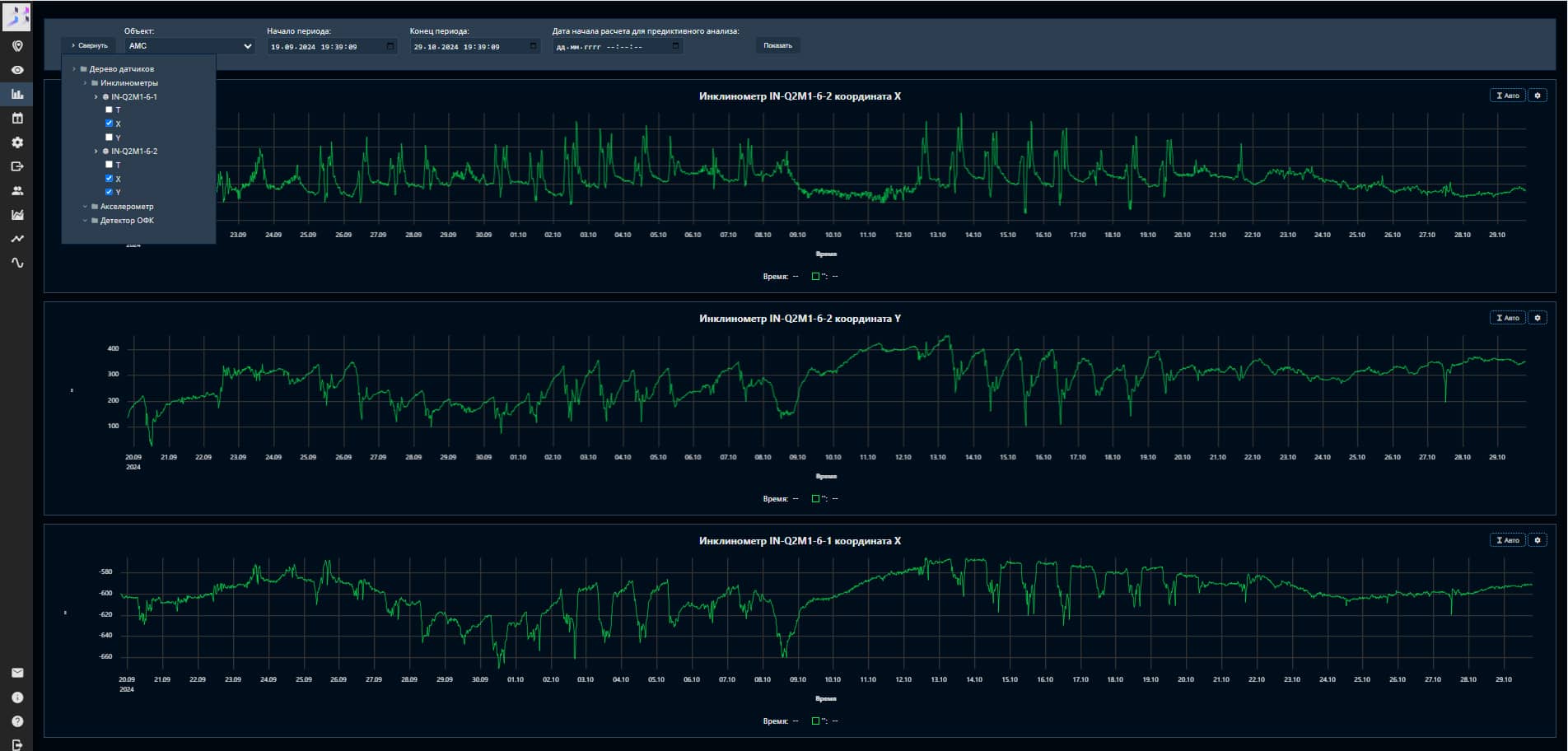Open the Объект dropdown showing АМС
The height and width of the screenshot is (751, 1568).
(189, 46)
